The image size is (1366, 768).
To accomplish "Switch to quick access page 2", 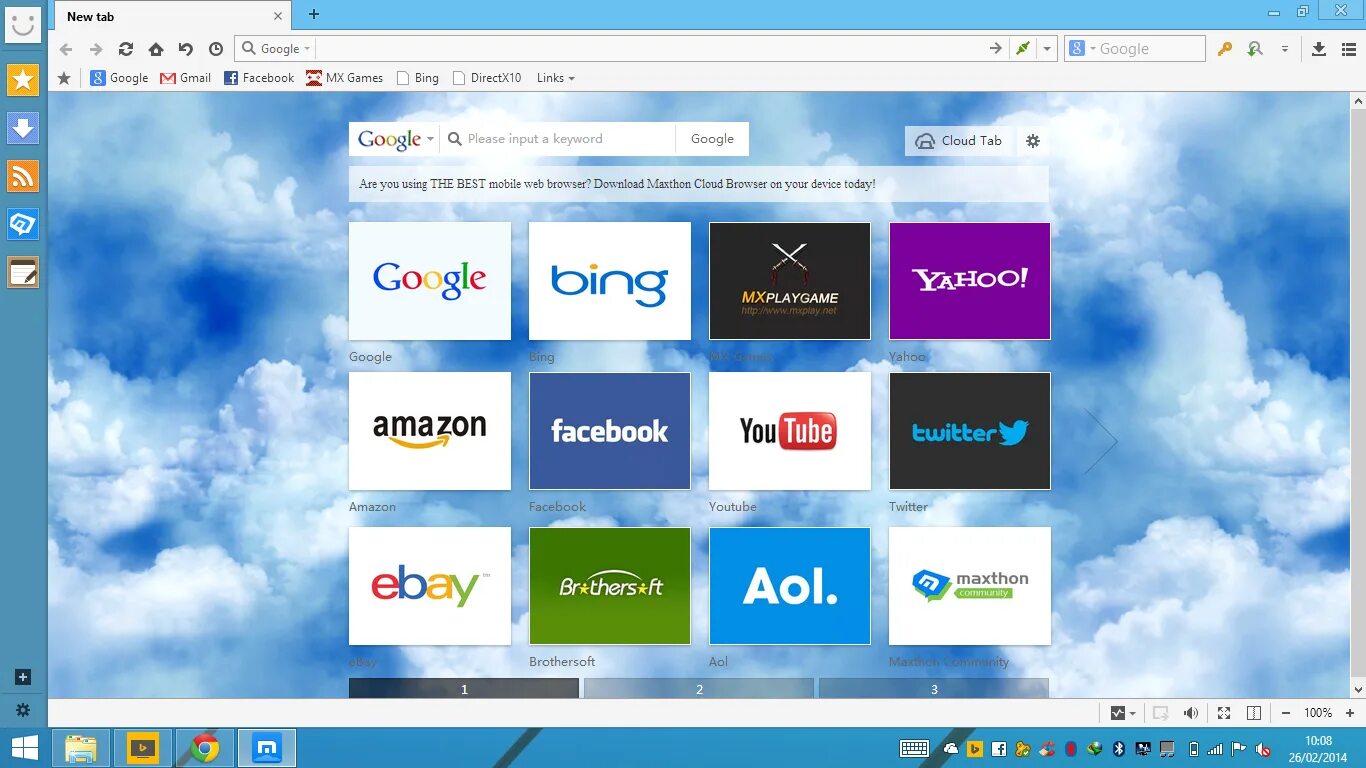I will tap(699, 689).
